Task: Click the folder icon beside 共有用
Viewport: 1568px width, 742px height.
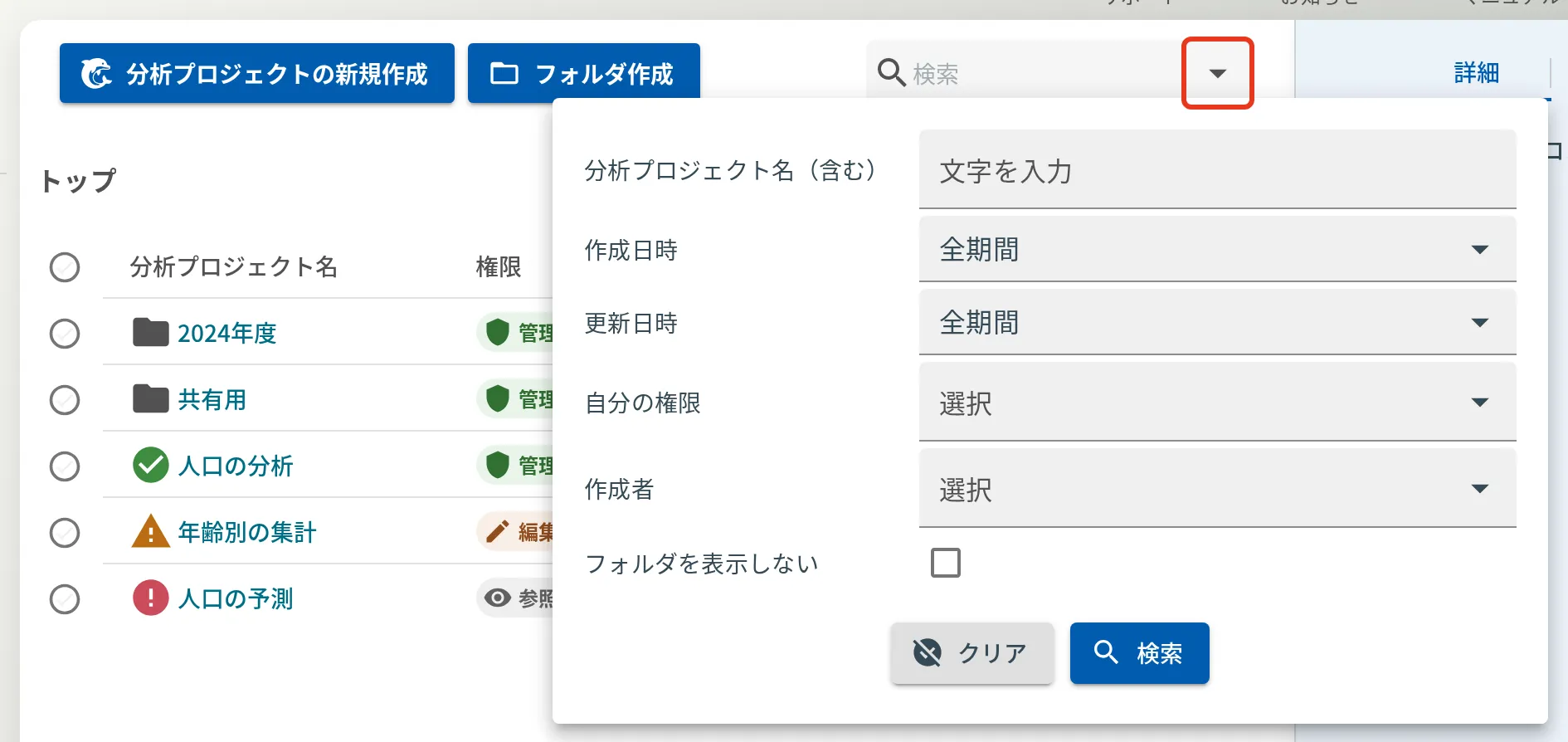Action: (151, 399)
